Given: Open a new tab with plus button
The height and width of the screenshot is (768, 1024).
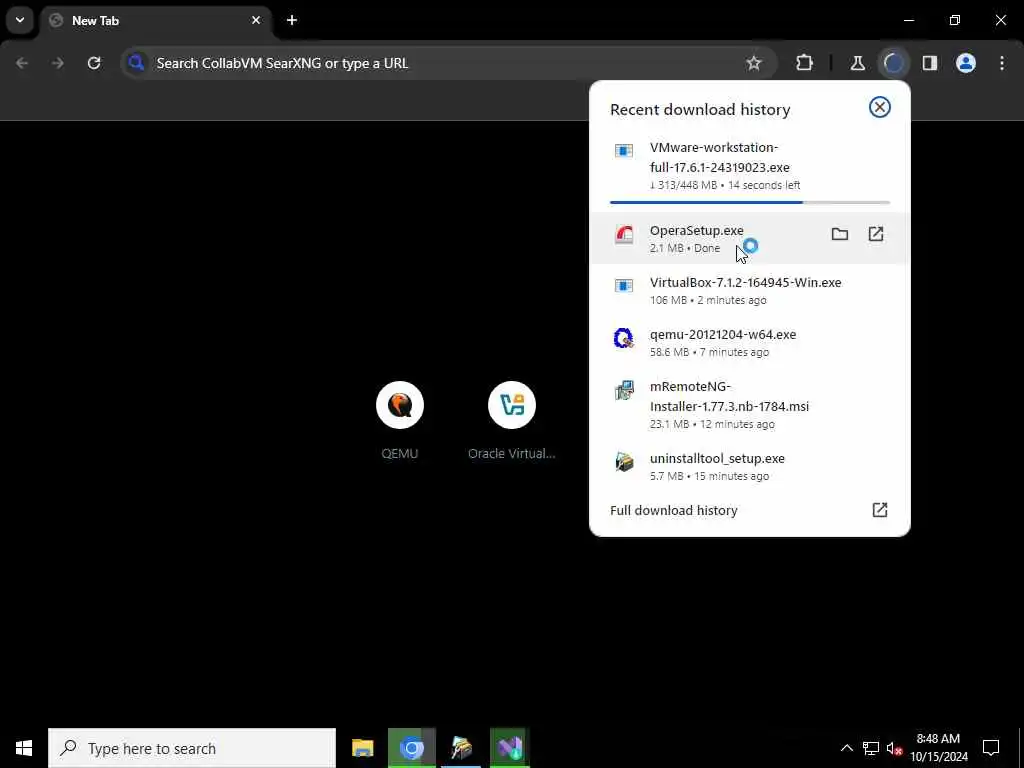Looking at the screenshot, I should 292,20.
